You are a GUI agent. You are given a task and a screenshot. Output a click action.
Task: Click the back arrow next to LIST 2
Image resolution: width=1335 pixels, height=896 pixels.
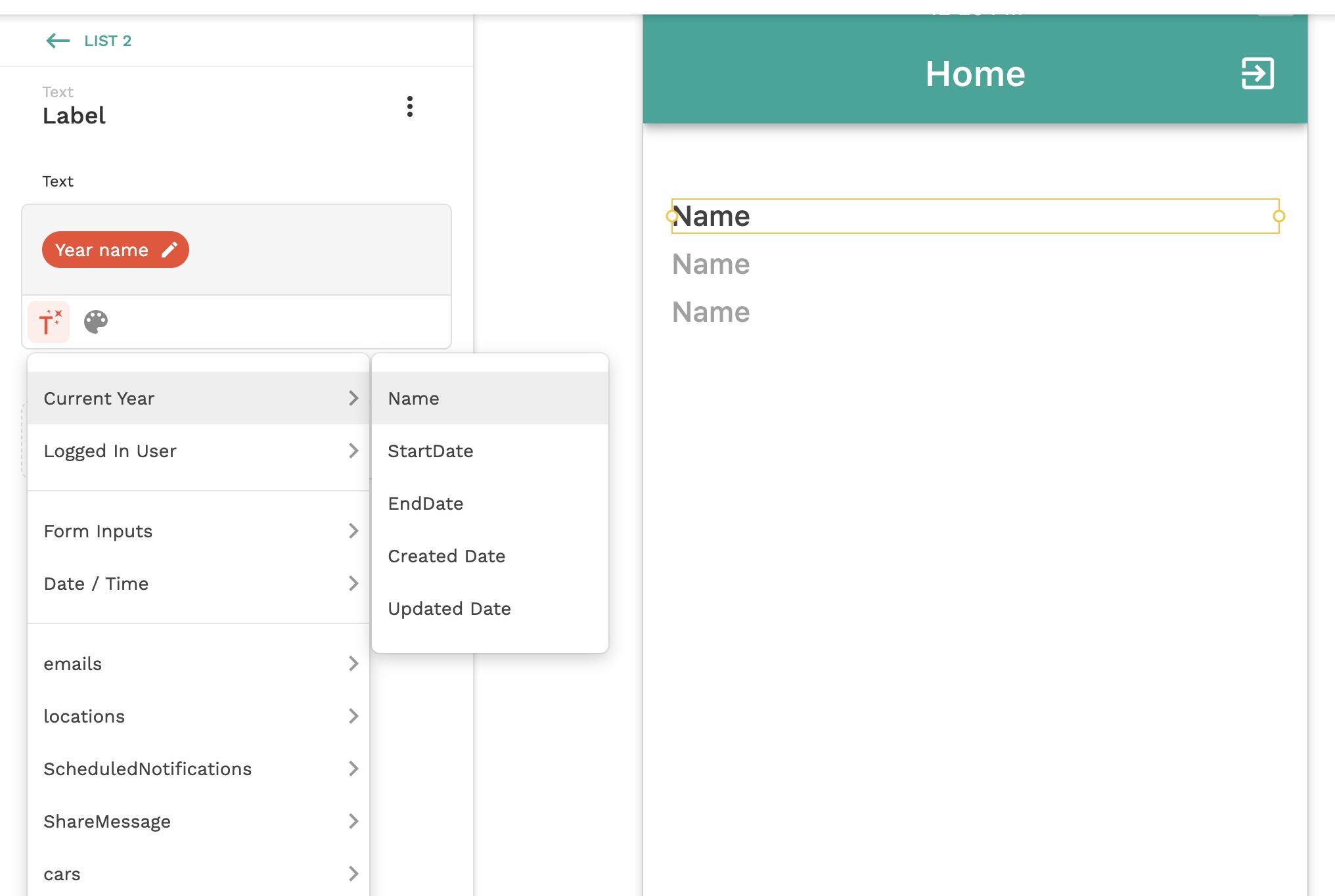[x=58, y=41]
